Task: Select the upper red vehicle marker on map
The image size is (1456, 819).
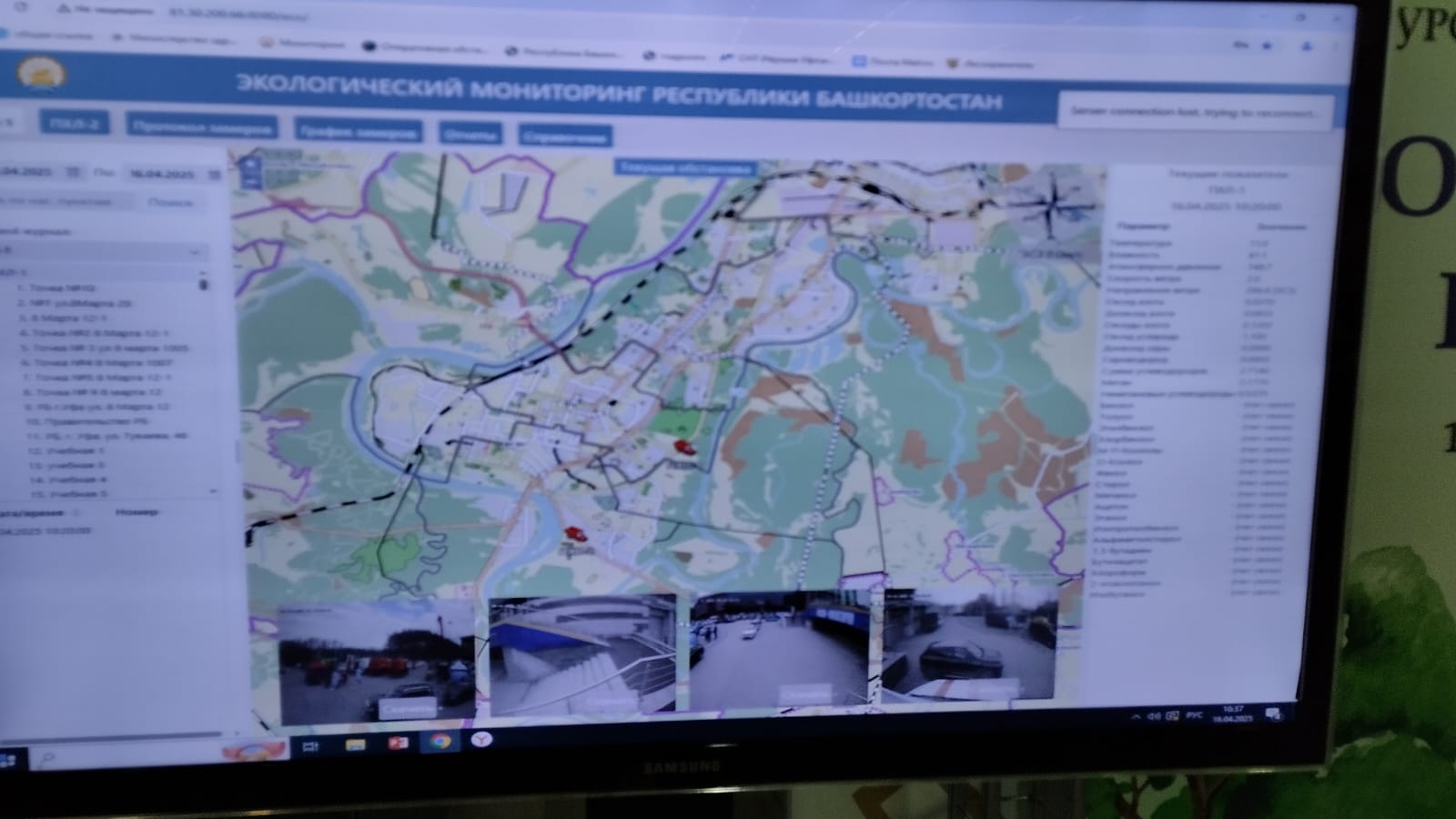Action: 681,446
